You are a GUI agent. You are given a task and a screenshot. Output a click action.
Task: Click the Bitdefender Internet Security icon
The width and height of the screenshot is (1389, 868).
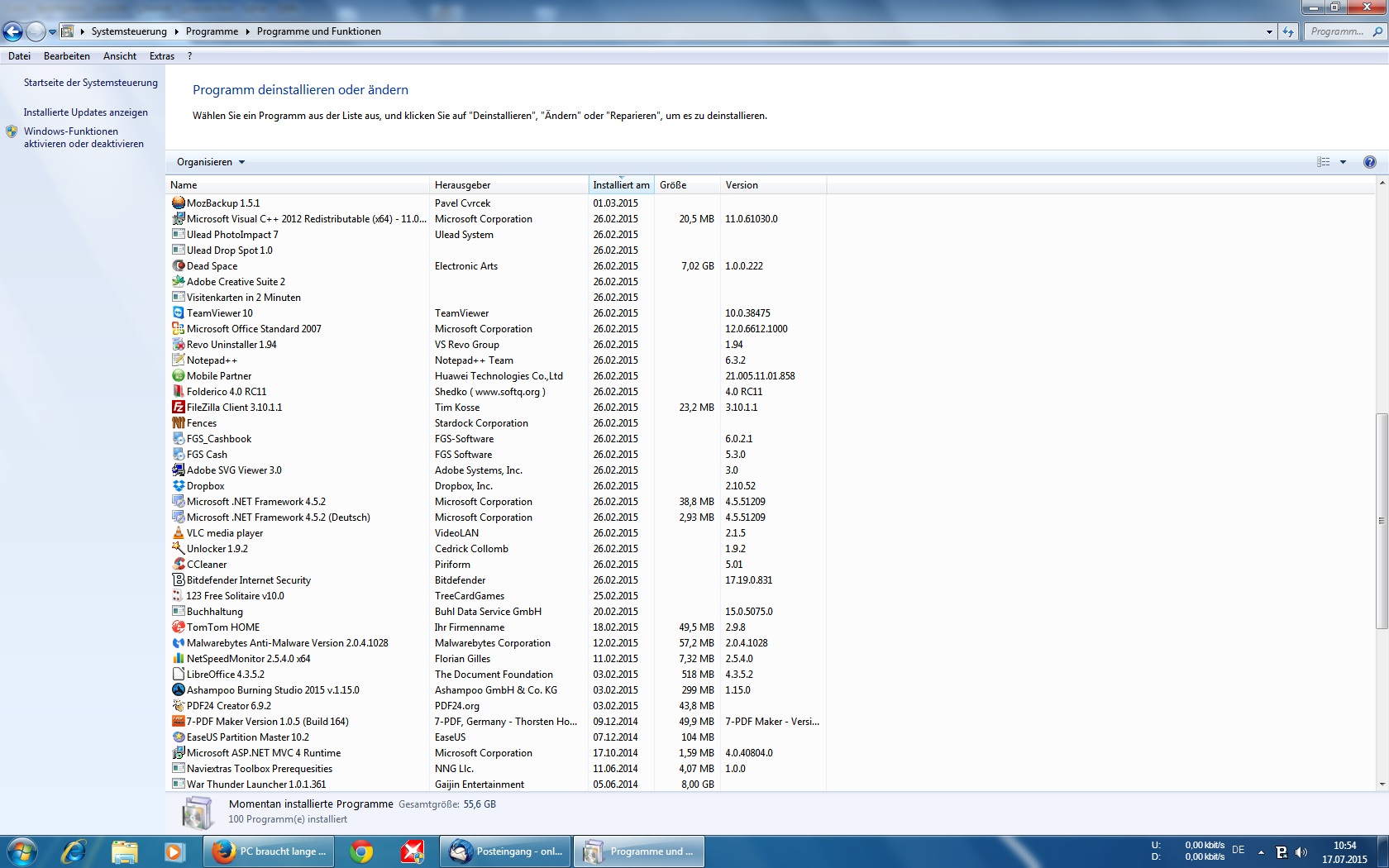point(178,579)
